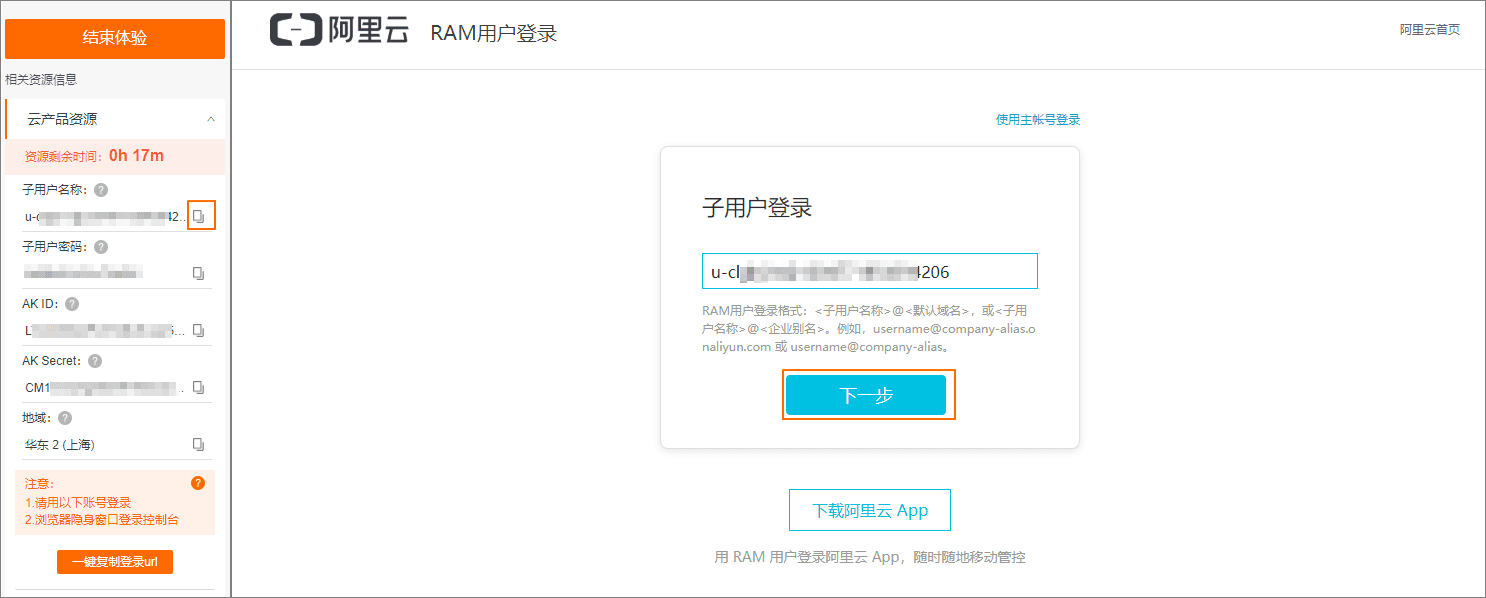Show help for 子用户名称
The image size is (1486, 598).
(101, 190)
